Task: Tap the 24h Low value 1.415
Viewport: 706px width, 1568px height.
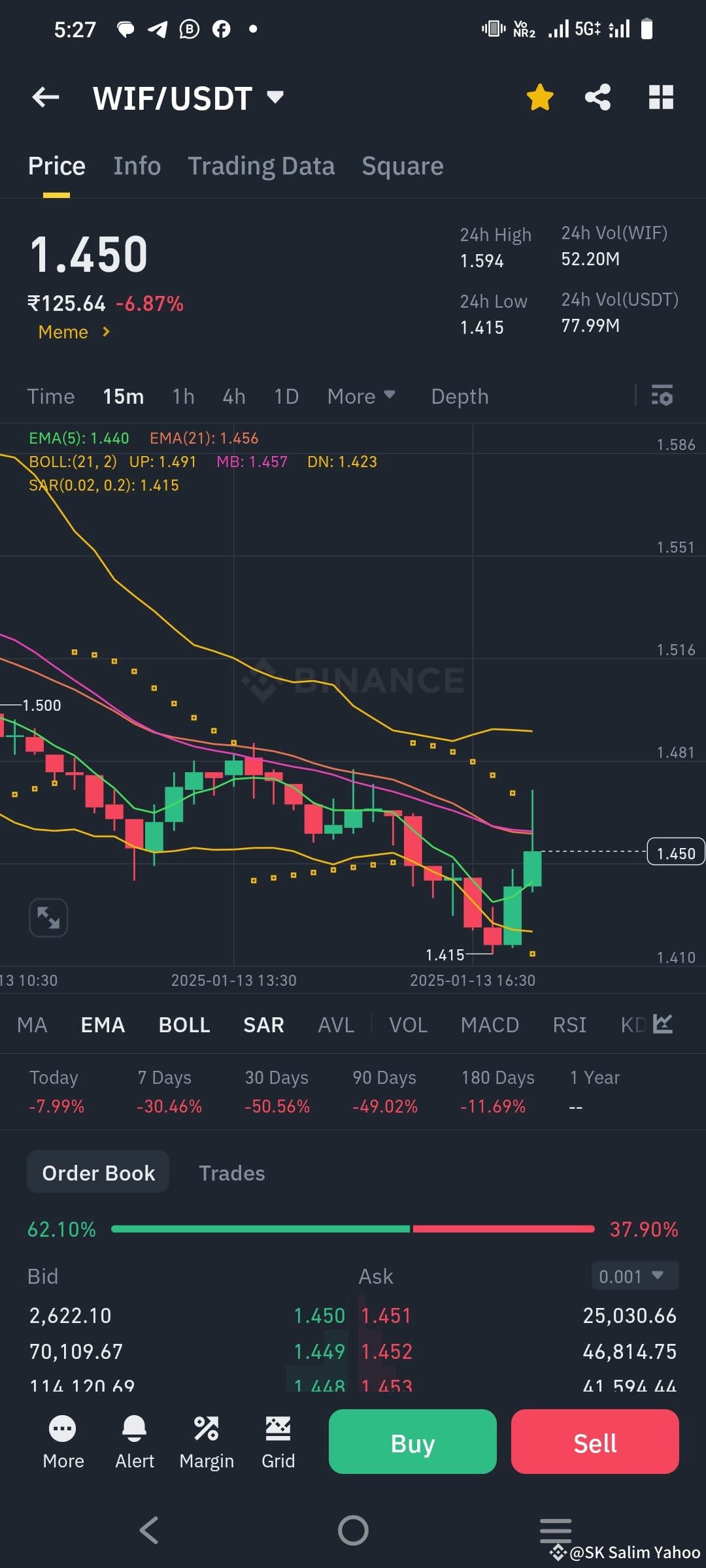Action: [482, 327]
